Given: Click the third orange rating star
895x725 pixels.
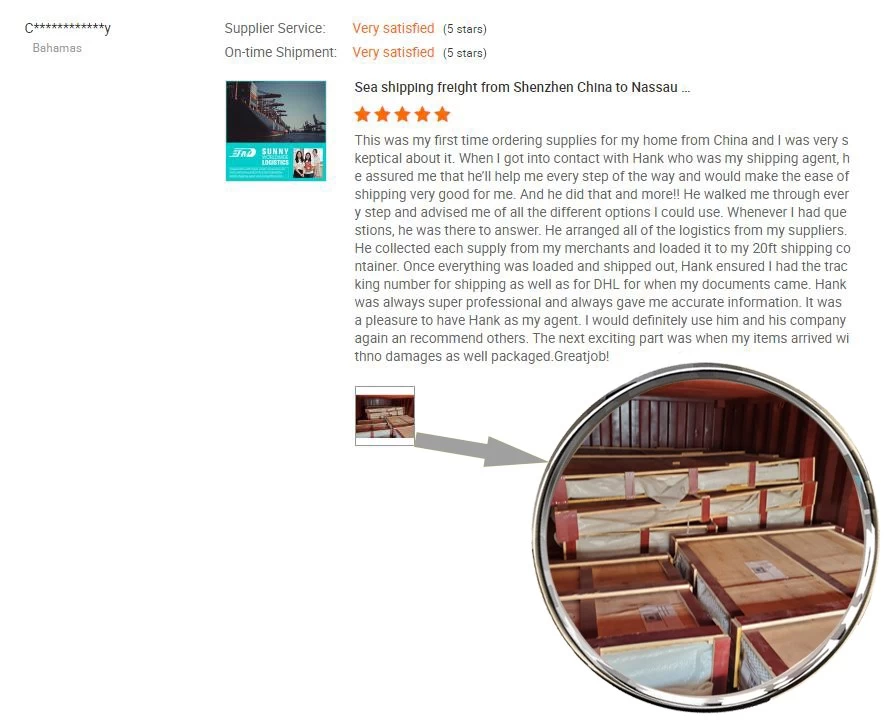Looking at the screenshot, I should 402,114.
